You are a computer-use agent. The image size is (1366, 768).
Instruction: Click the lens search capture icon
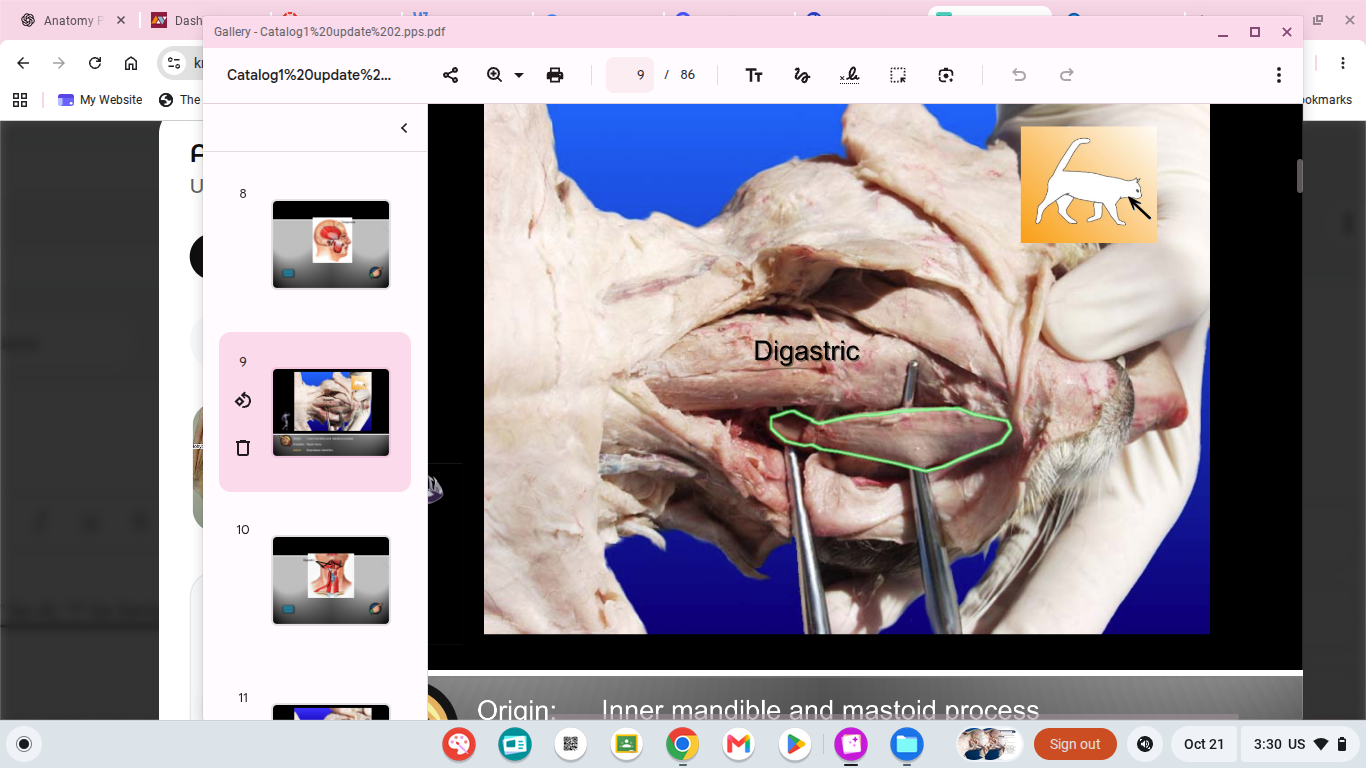click(x=946, y=75)
